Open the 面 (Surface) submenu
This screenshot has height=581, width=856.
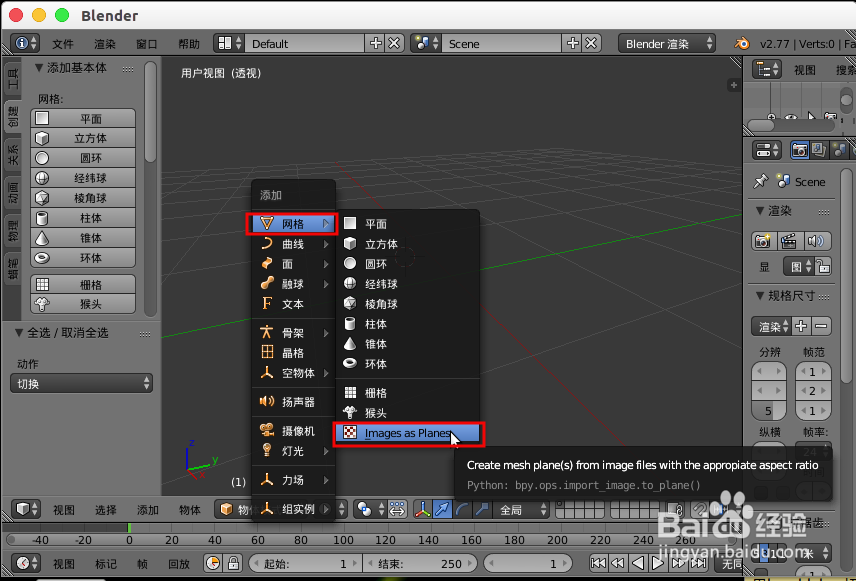pos(294,264)
